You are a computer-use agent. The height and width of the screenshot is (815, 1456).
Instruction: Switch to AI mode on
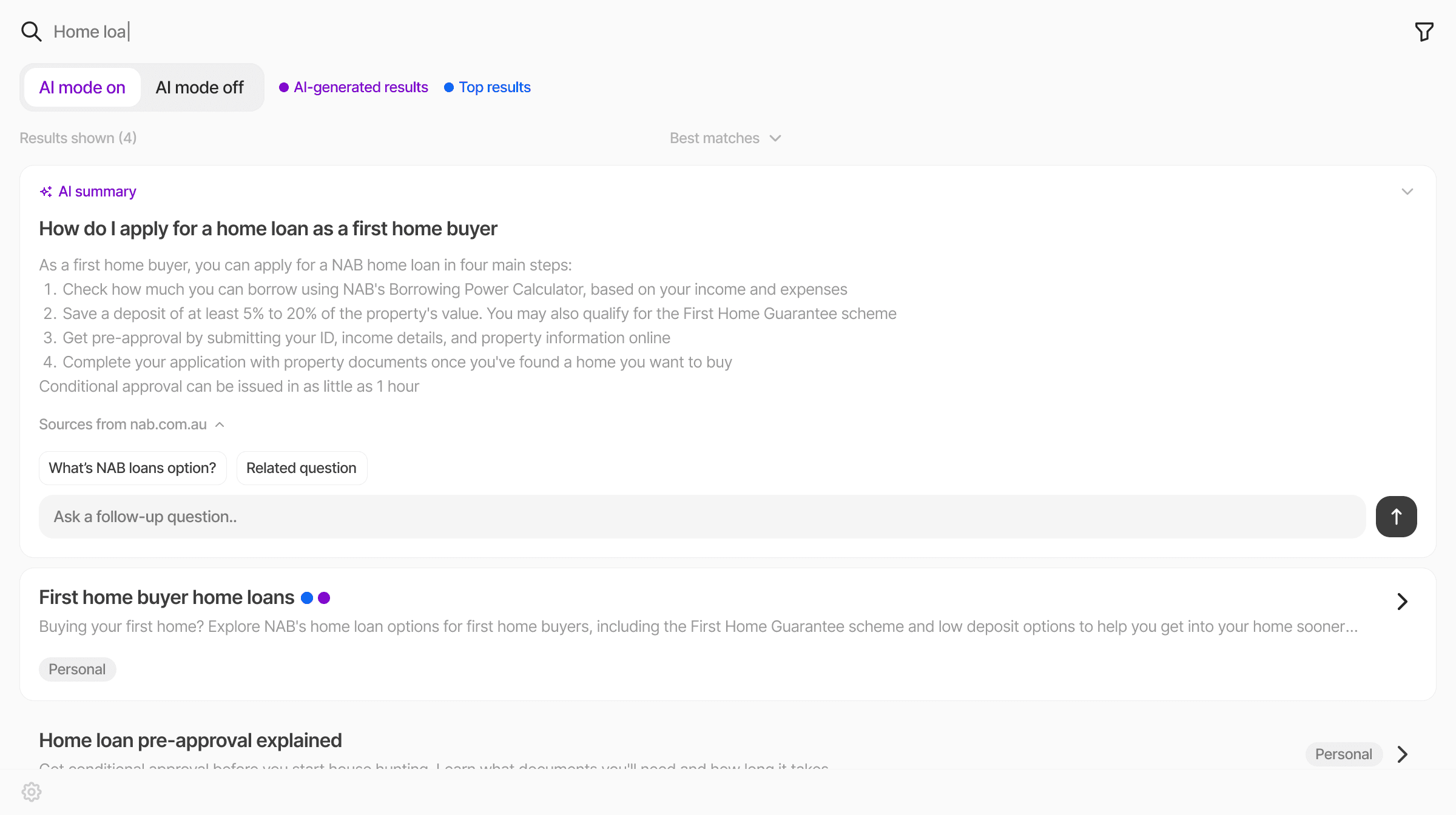83,87
